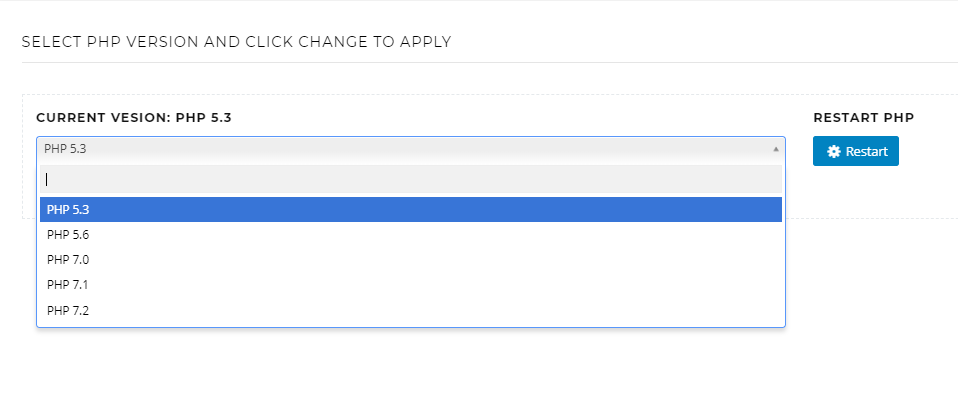
Task: Pick PHP 7.0 from the version list
Action: click(x=411, y=260)
